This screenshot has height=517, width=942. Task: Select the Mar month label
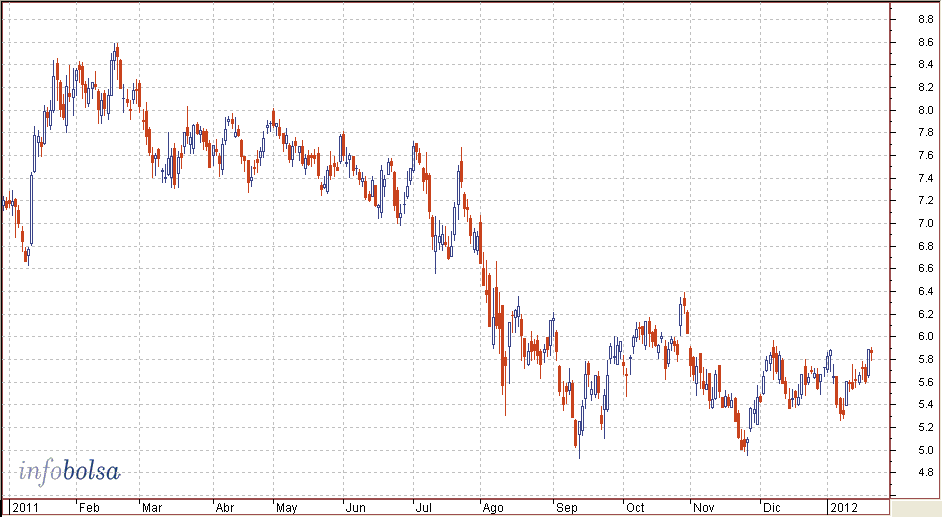152,508
